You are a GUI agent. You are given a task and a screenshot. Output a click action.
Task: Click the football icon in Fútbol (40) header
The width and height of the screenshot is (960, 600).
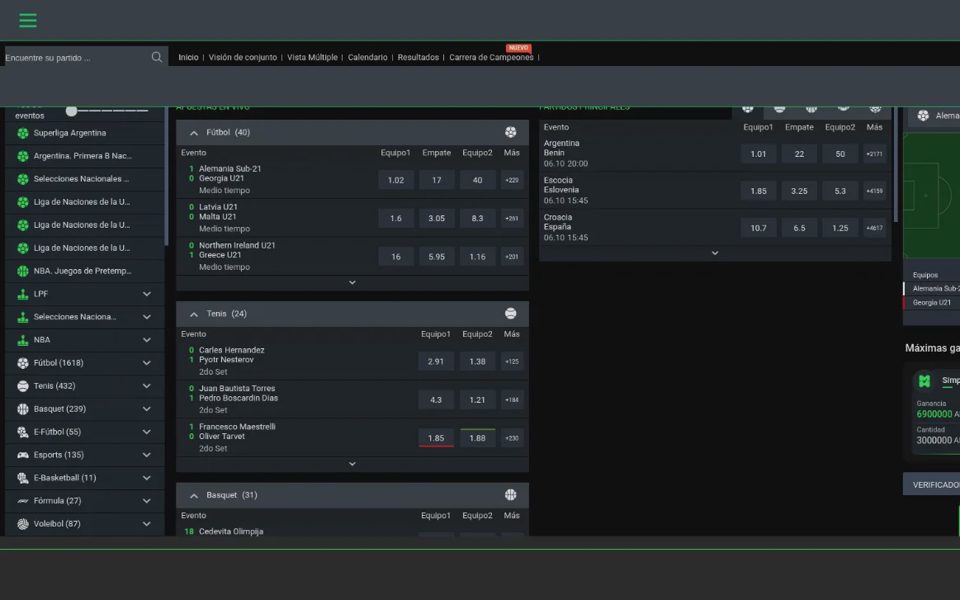(511, 132)
